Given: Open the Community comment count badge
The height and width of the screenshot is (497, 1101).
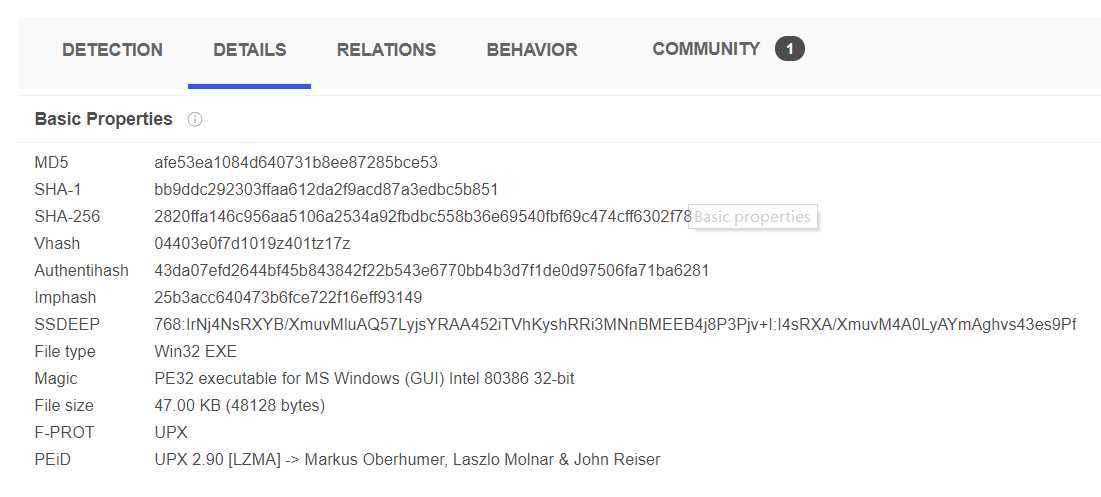Looking at the screenshot, I should pos(789,49).
